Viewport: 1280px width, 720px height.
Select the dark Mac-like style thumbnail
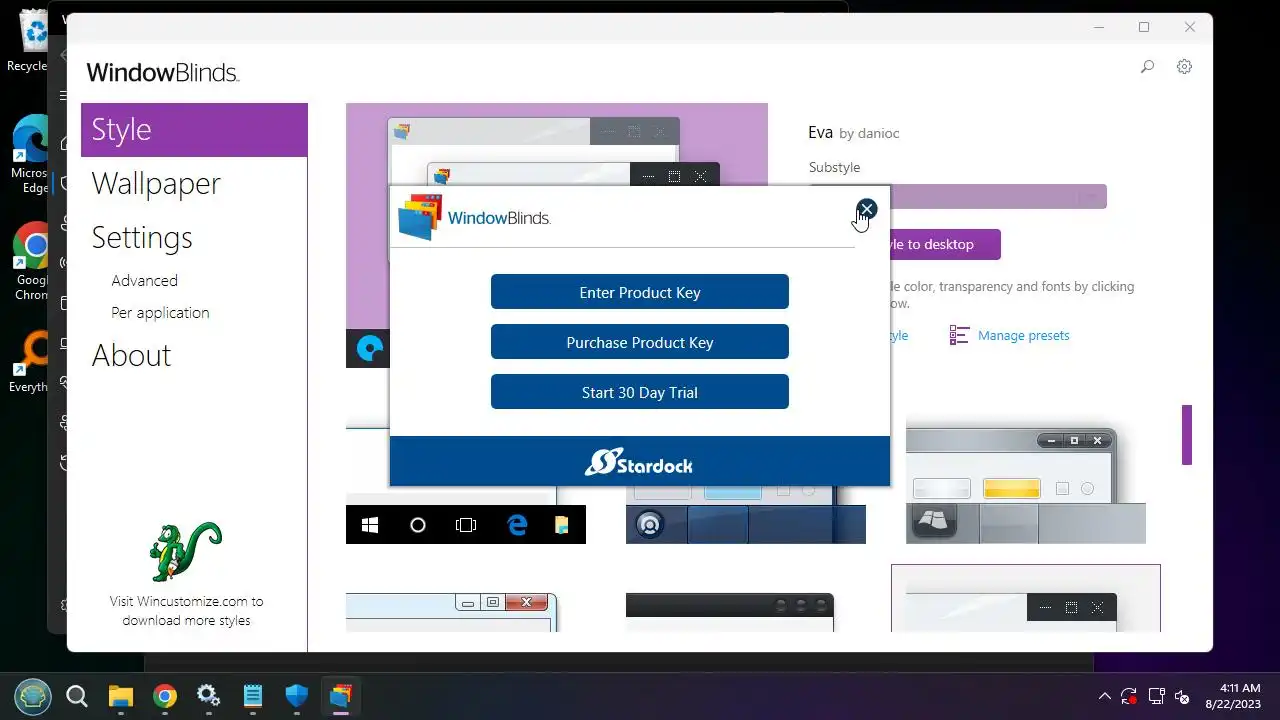pyautogui.click(x=730, y=612)
